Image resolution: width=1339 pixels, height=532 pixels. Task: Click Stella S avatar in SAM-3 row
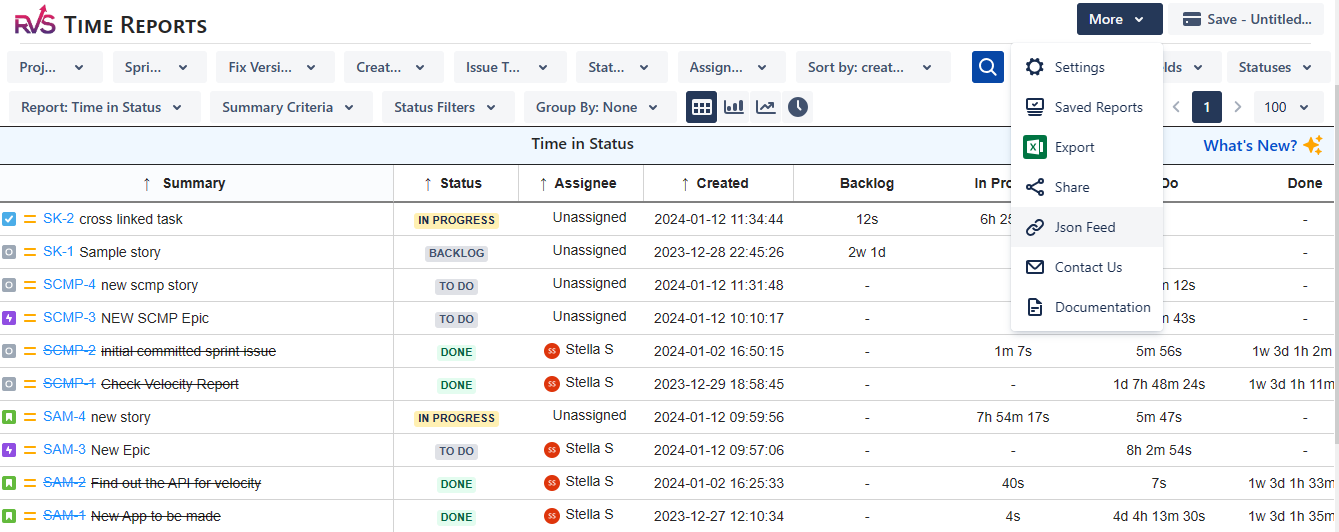pos(551,450)
